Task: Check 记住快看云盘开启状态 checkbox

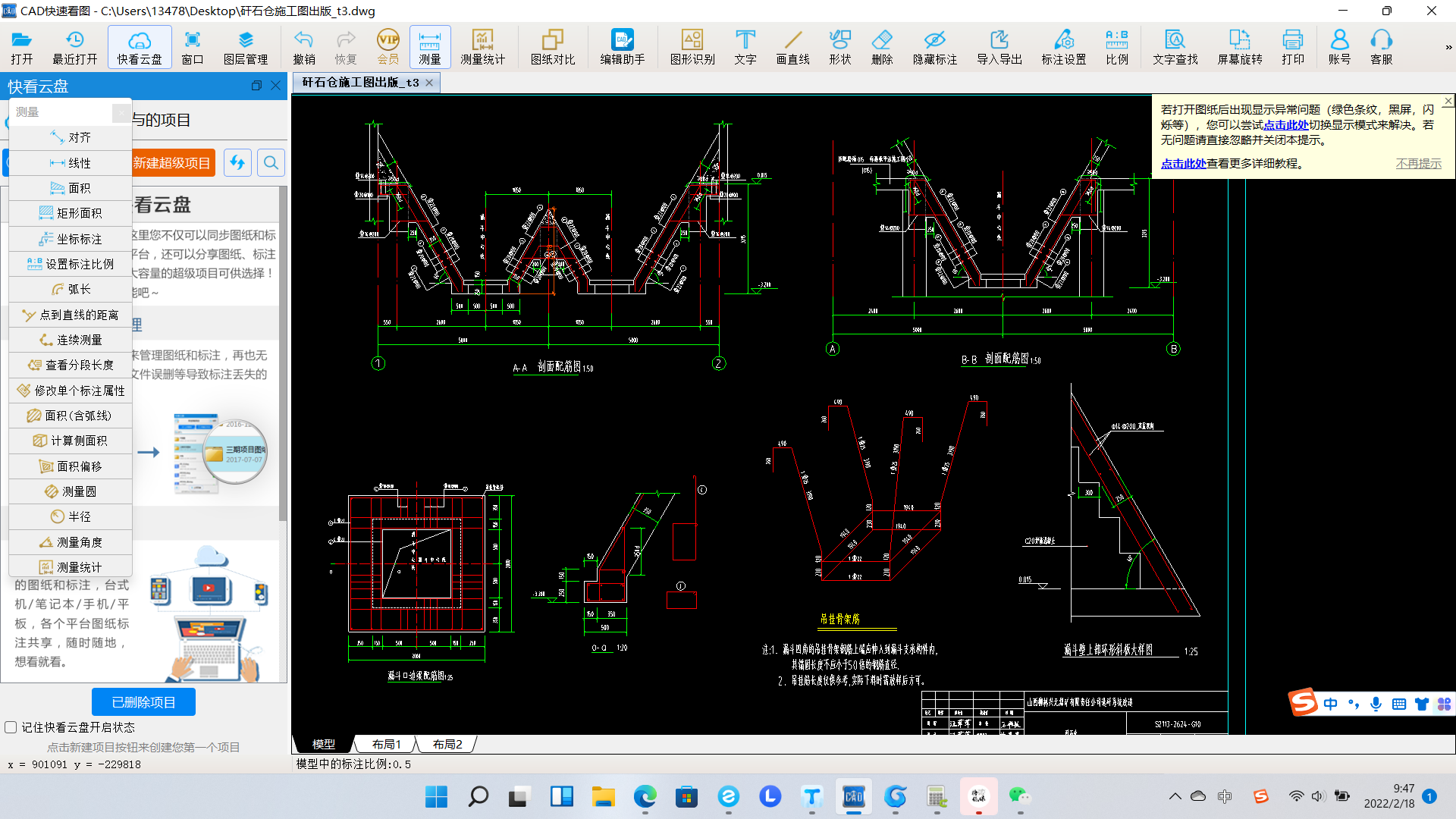Action: click(x=11, y=727)
